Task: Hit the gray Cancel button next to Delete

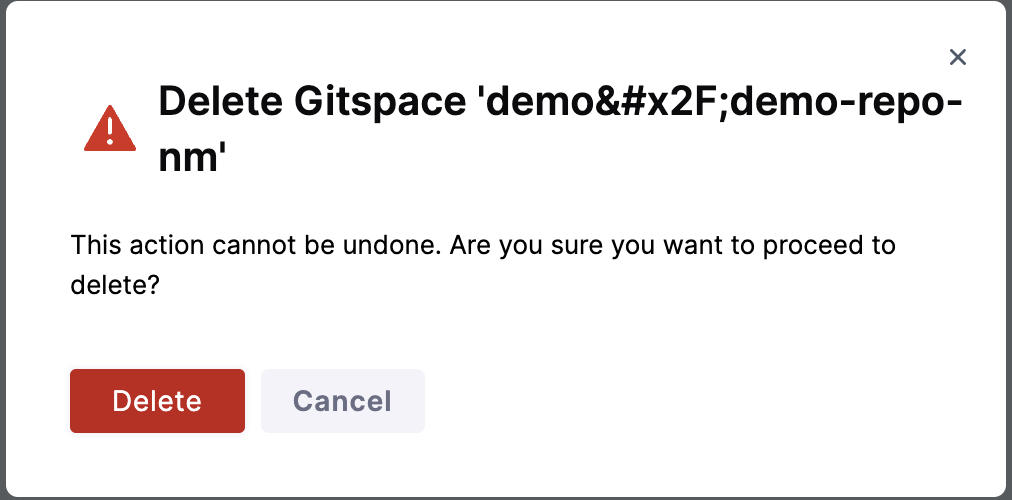Action: (342, 401)
